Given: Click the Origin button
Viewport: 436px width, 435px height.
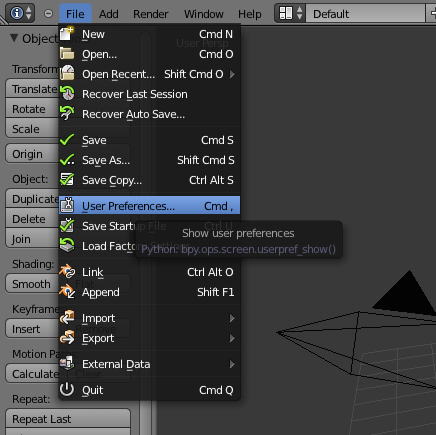Looking at the screenshot, I should click(32, 154).
